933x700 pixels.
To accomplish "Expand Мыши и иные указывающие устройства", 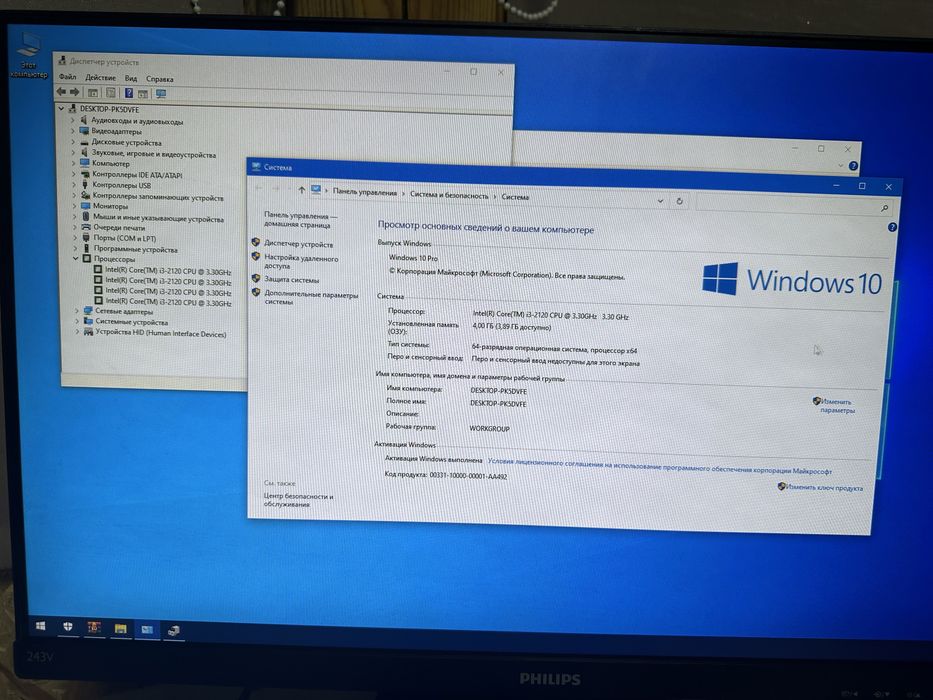I will pos(75,217).
